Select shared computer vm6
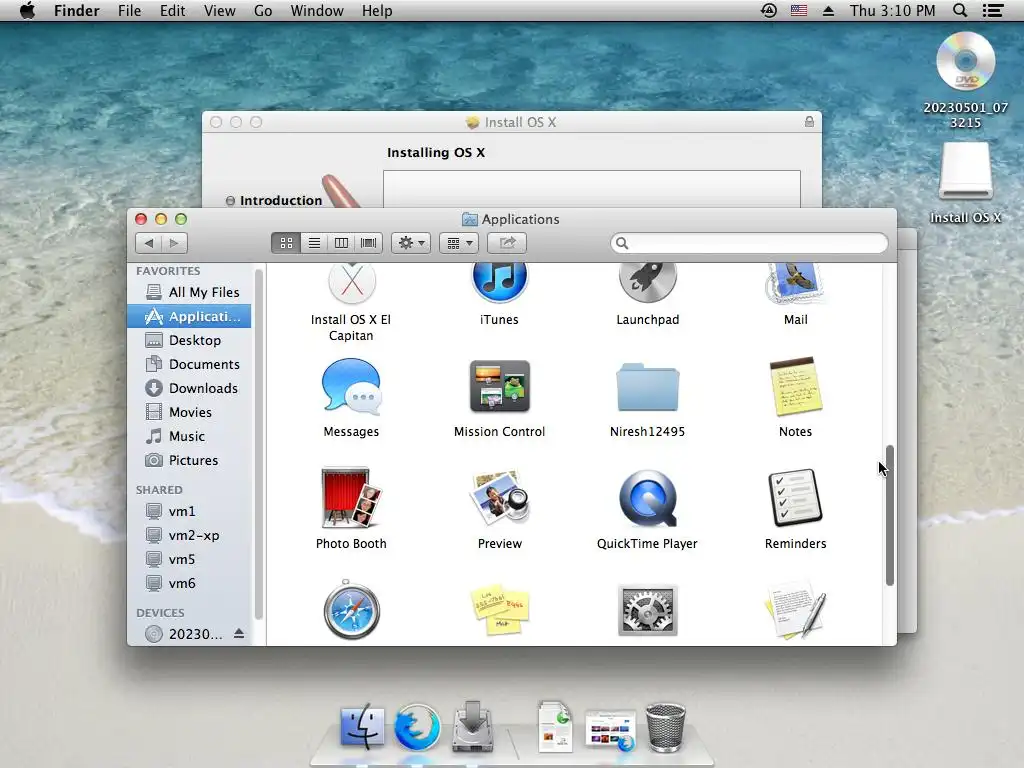 189,583
